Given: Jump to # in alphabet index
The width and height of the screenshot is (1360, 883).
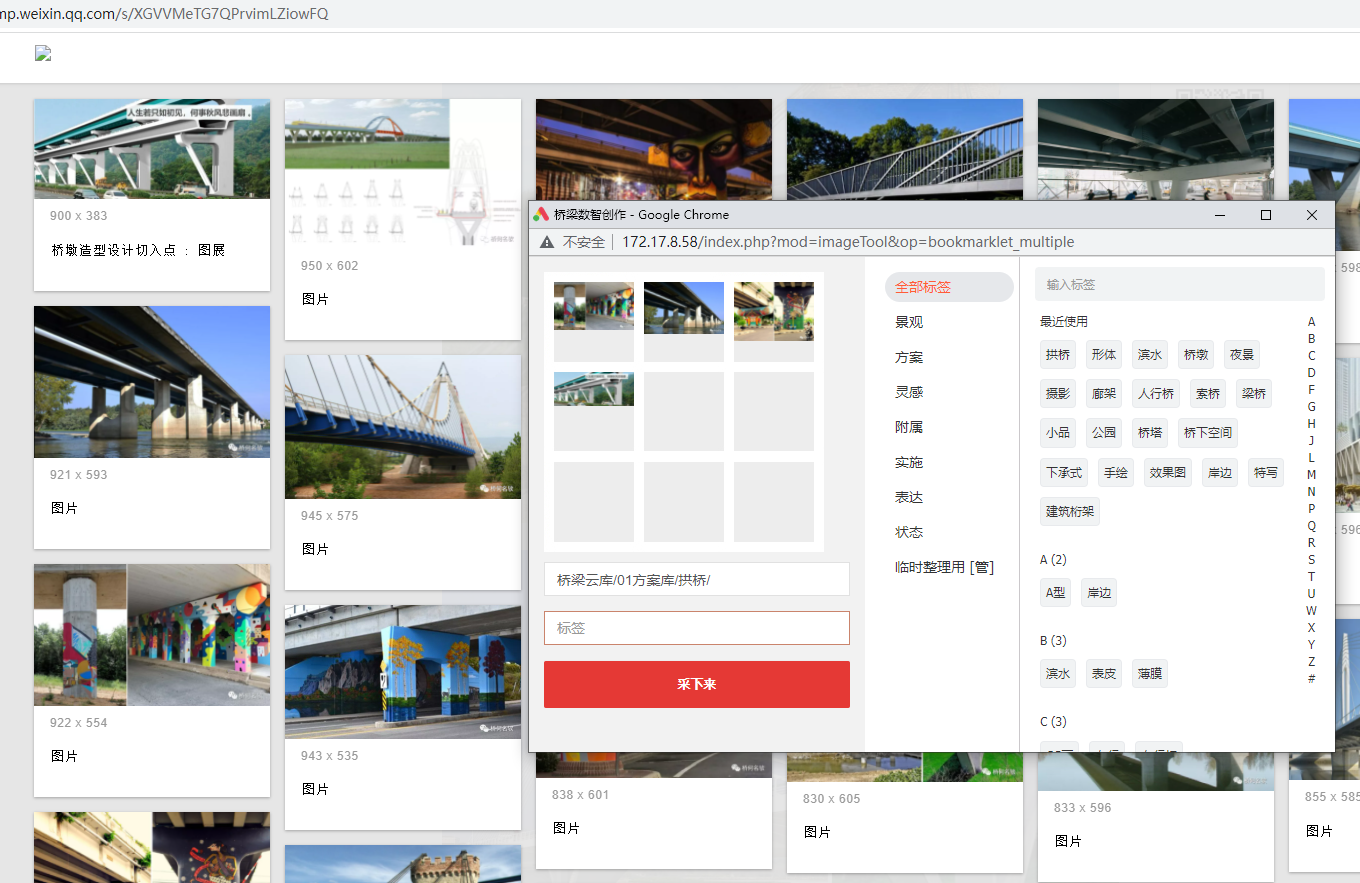Looking at the screenshot, I should (1311, 679).
